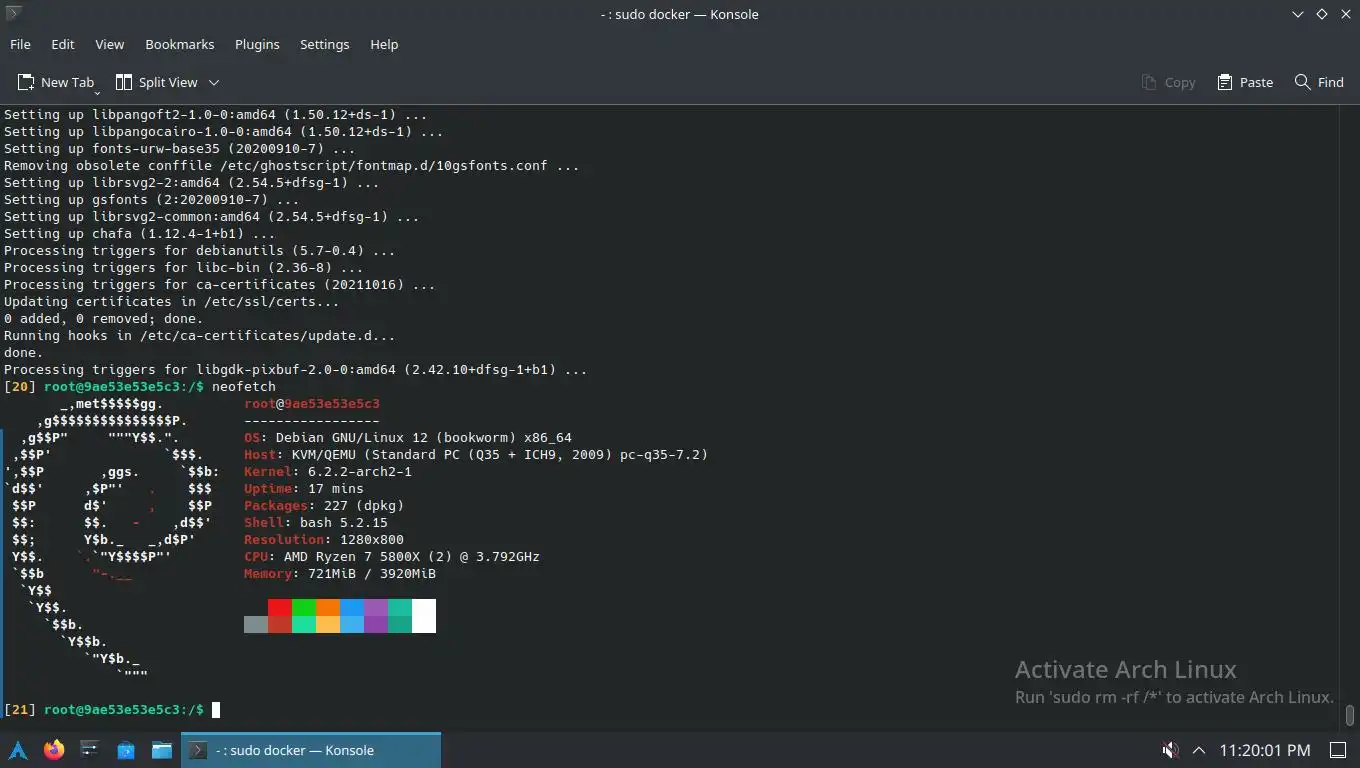The height and width of the screenshot is (768, 1360).
Task: Open the Help menu
Action: click(x=384, y=44)
